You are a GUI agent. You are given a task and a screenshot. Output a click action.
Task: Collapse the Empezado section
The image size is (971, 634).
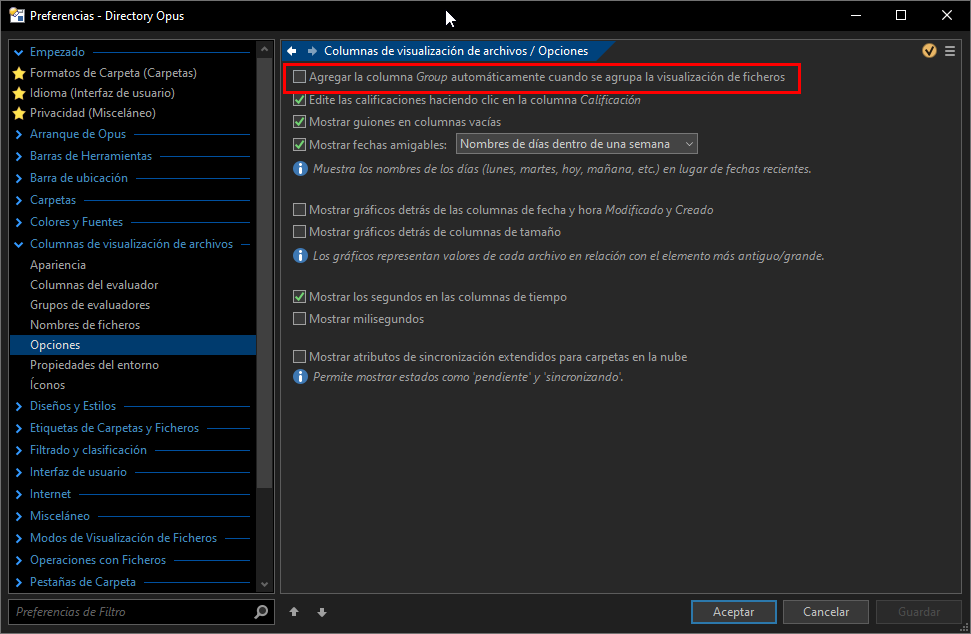click(19, 52)
